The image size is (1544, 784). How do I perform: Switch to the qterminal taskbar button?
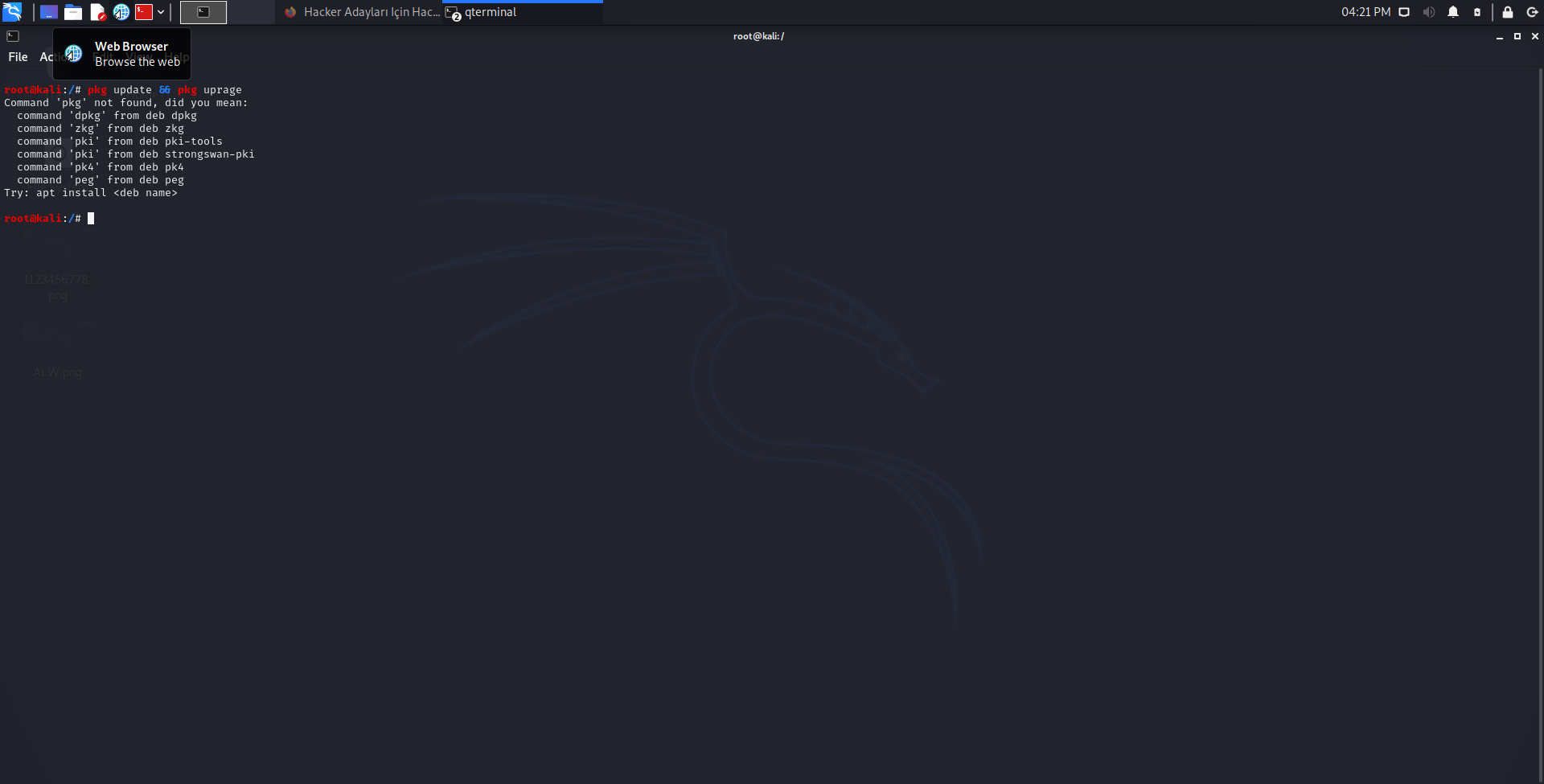point(523,12)
